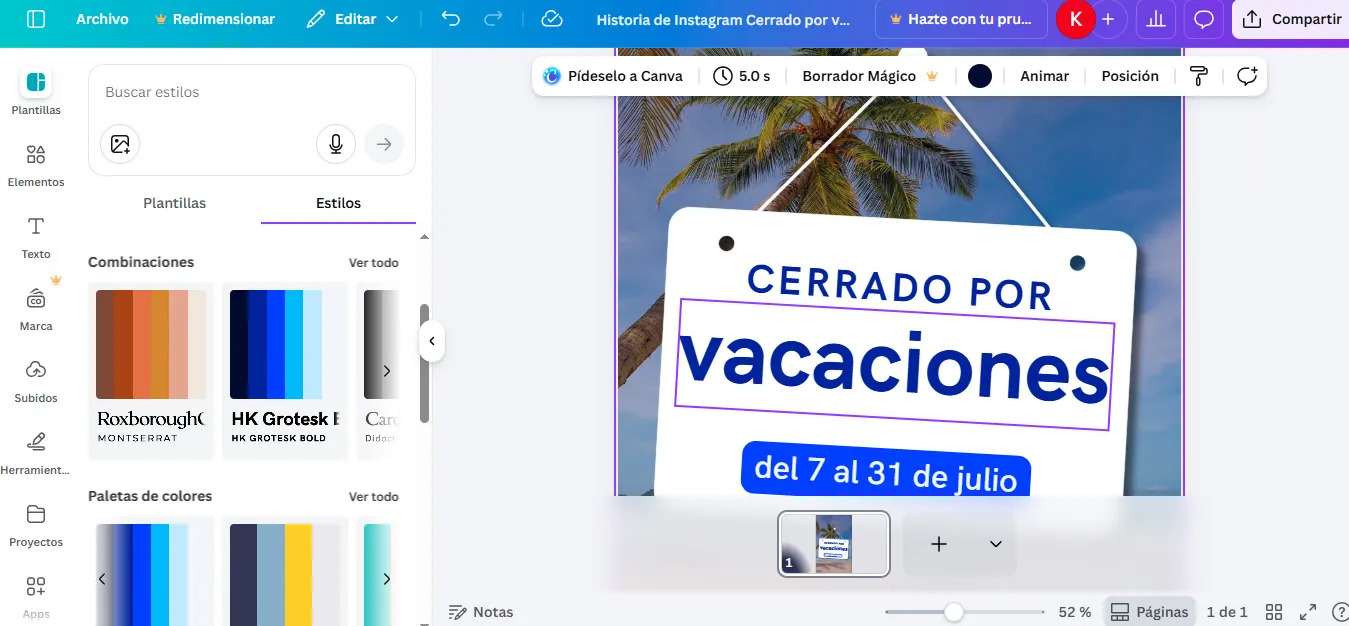
Task: Open comments using the speech bubble icon
Action: (1203, 19)
